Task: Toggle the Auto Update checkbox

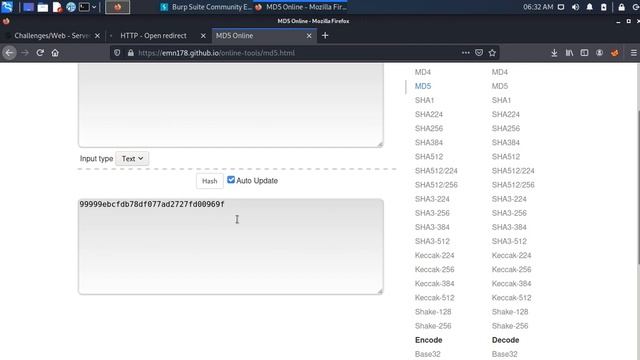Action: click(231, 180)
